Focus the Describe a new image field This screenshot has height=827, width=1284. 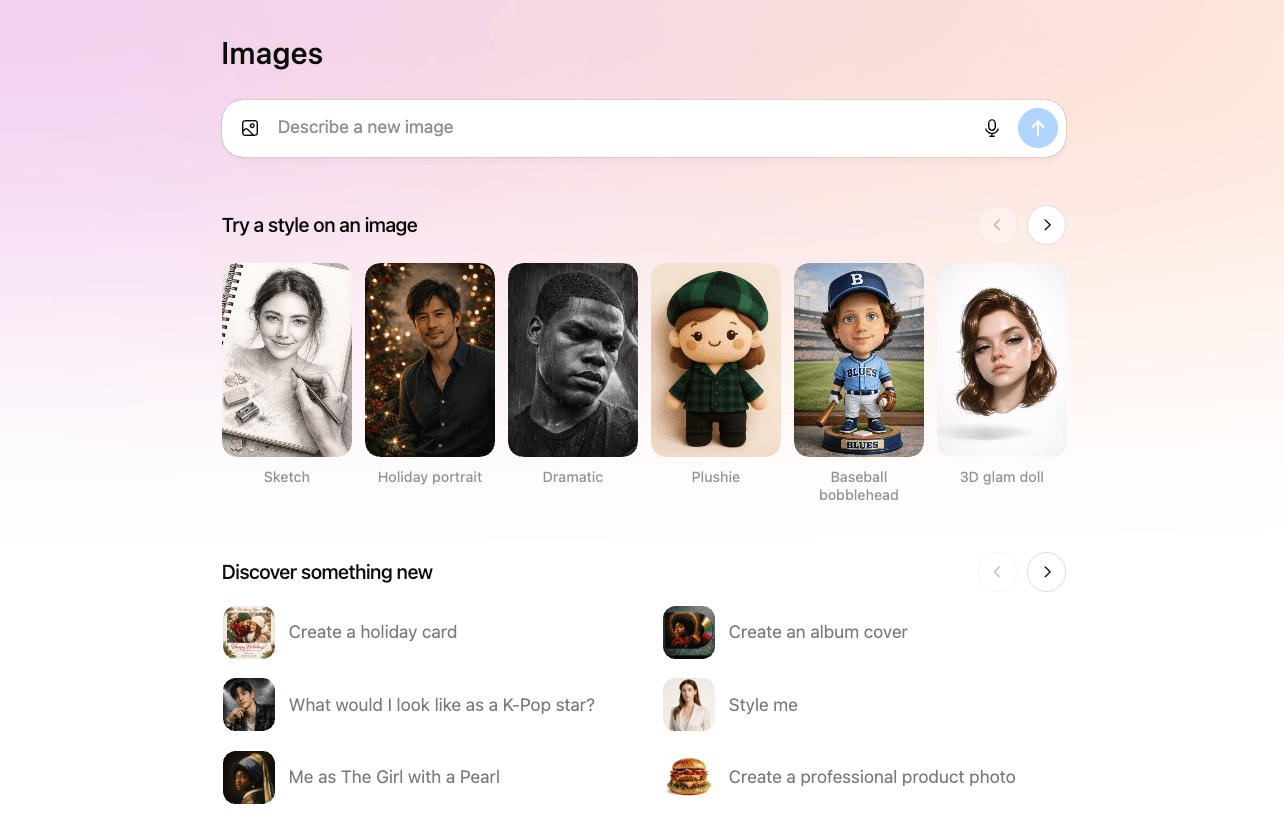[x=620, y=128]
